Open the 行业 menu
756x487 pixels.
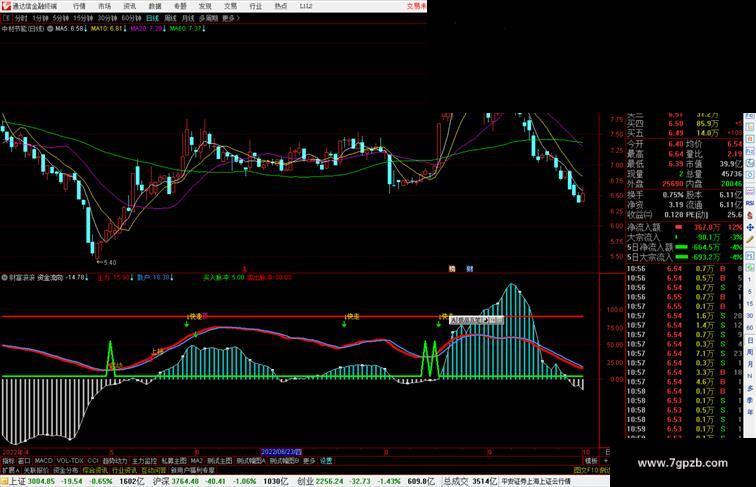tap(256, 6)
